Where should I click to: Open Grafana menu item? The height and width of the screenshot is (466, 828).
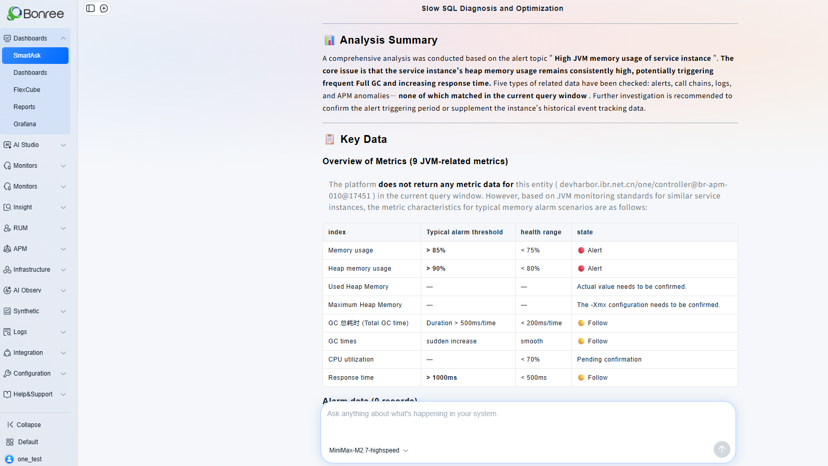25,124
